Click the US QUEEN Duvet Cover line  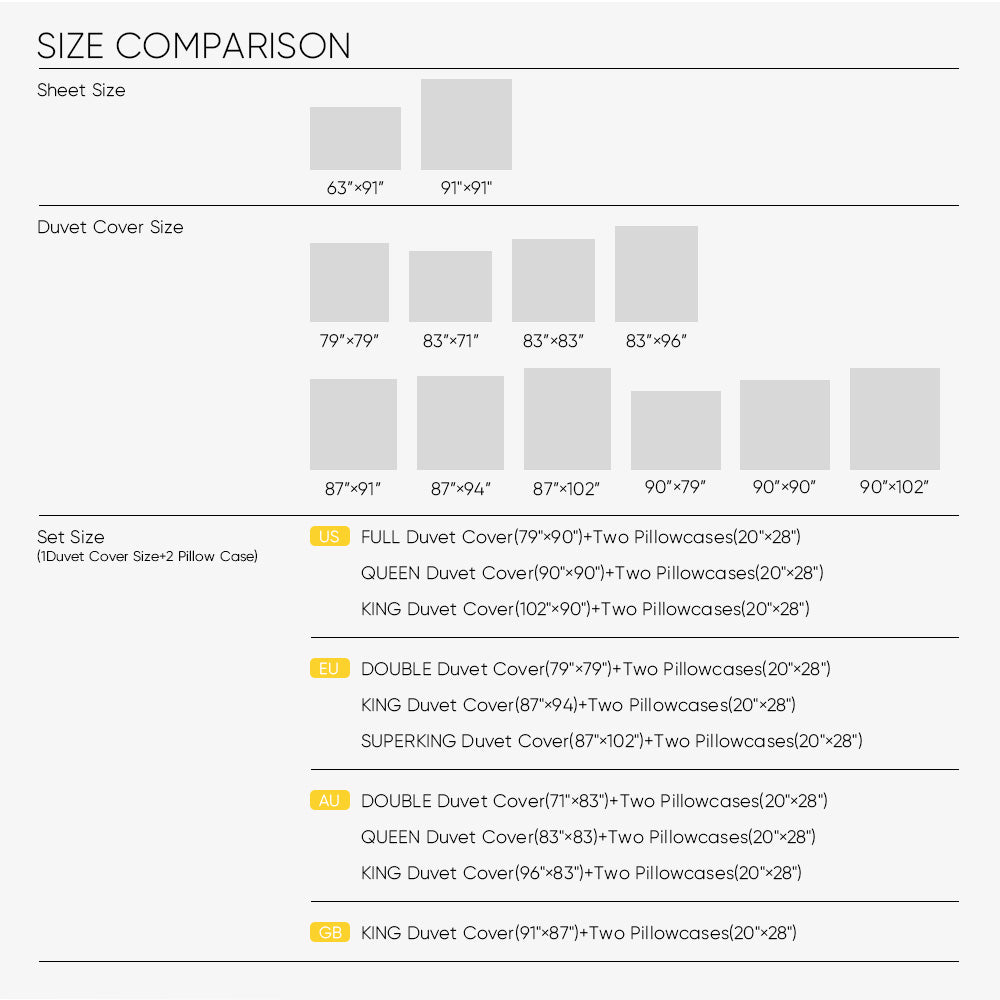pos(592,573)
